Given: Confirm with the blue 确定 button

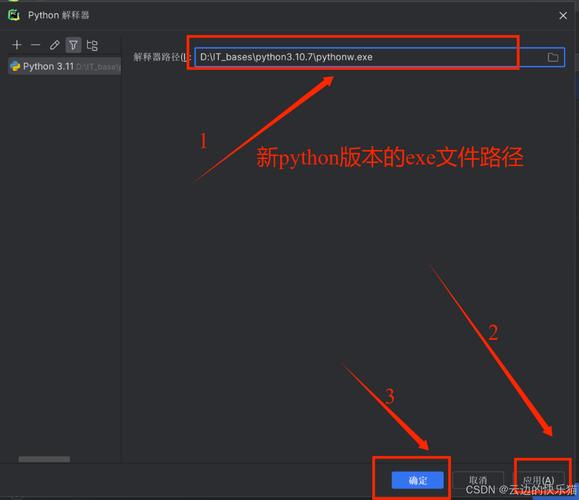Looking at the screenshot, I should click(x=417, y=480).
